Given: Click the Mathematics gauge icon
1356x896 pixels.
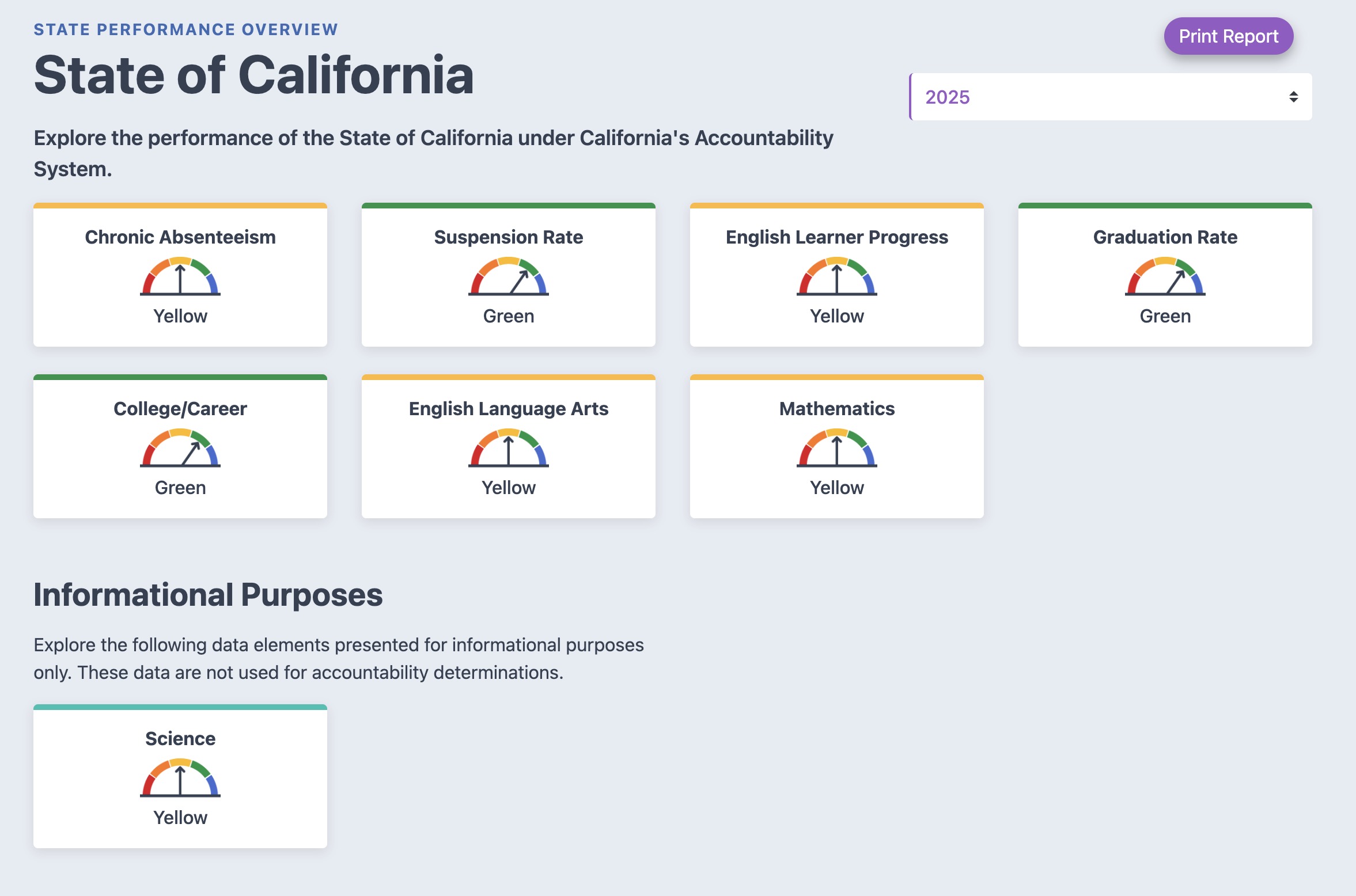Looking at the screenshot, I should click(837, 449).
